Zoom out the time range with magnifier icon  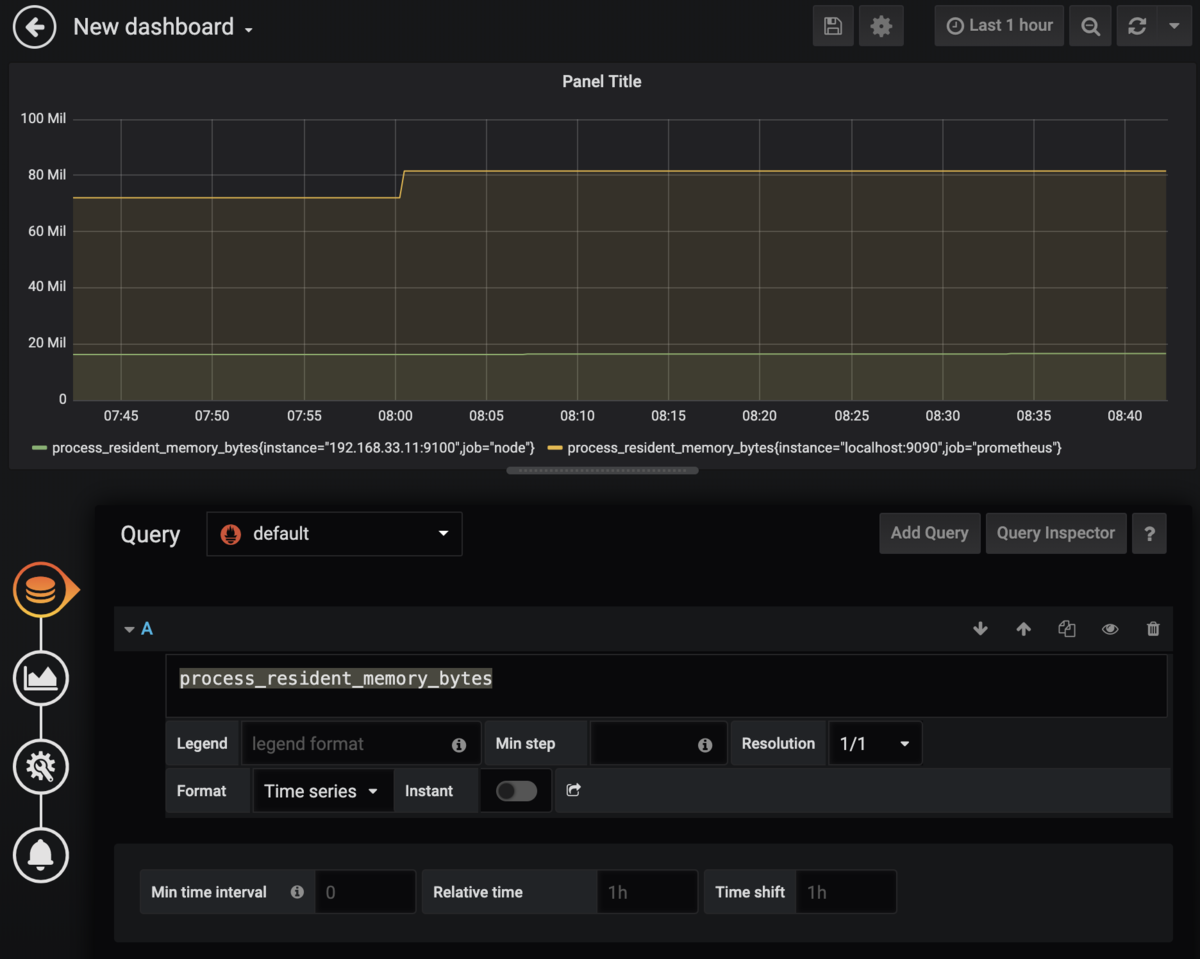coord(1090,26)
